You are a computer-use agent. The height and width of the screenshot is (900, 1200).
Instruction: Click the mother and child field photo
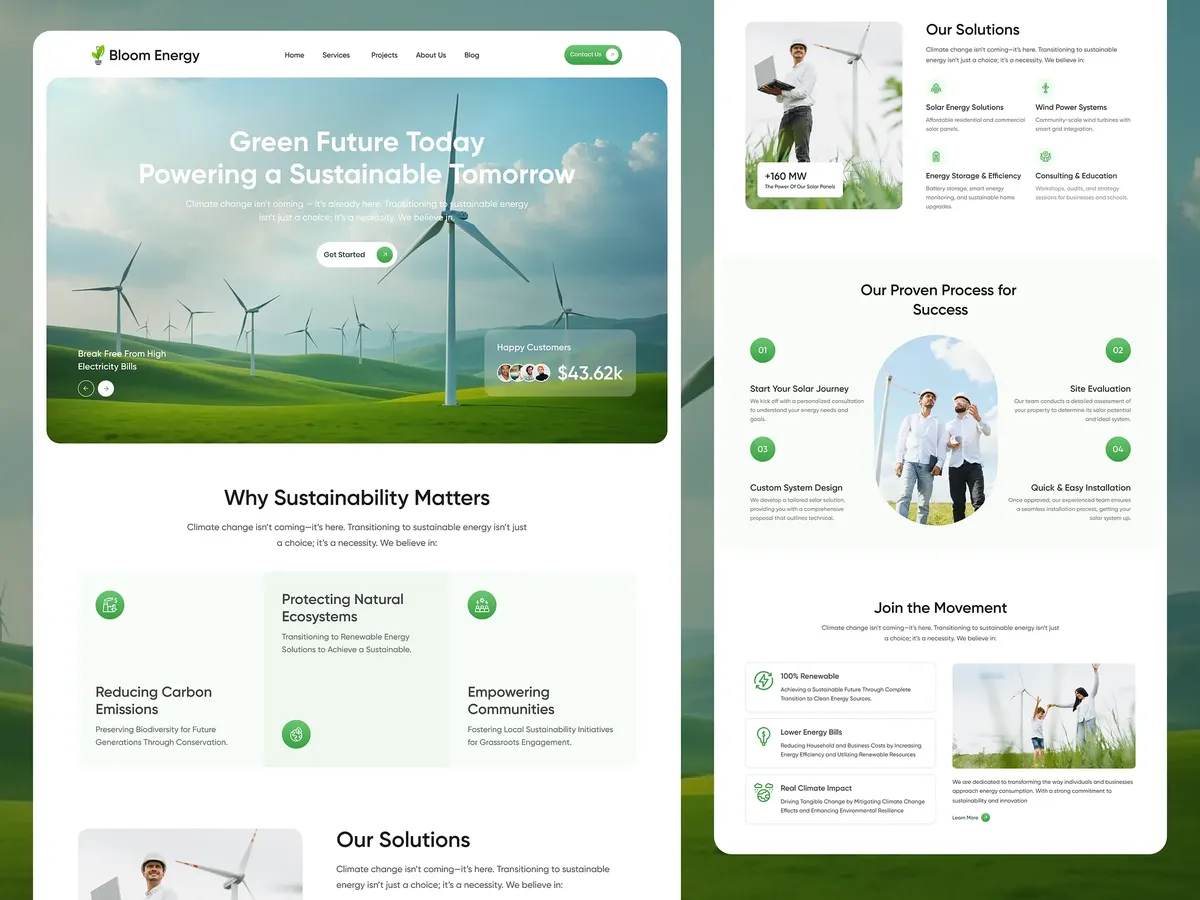(x=1044, y=716)
